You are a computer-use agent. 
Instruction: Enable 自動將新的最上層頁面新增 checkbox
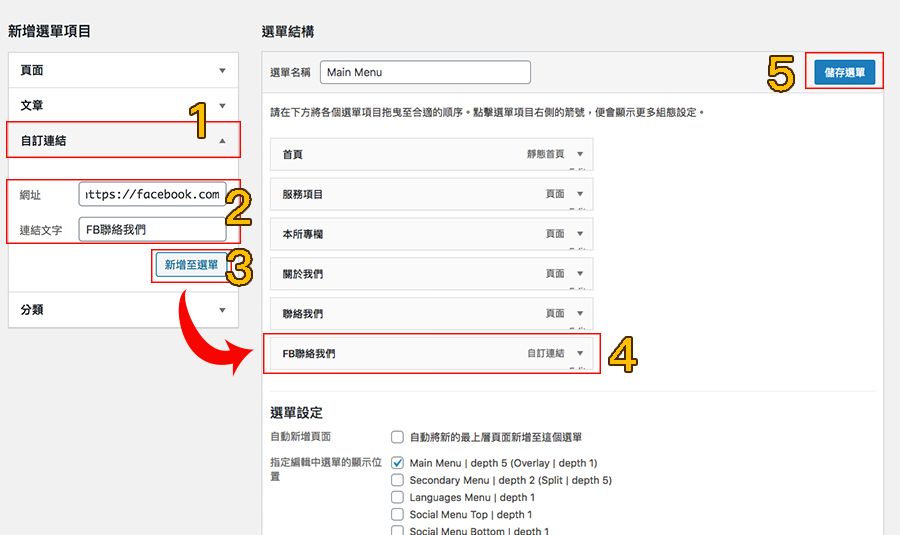[398, 437]
